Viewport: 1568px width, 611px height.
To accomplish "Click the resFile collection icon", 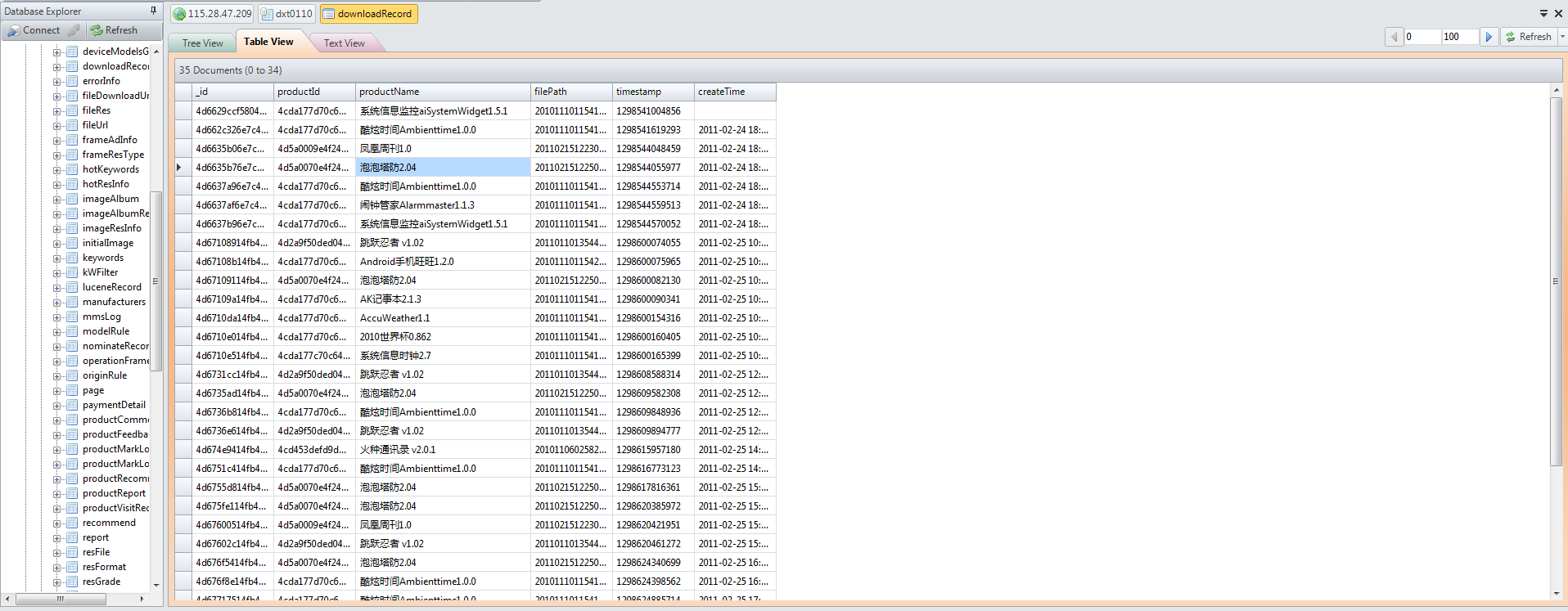I will tap(72, 552).
